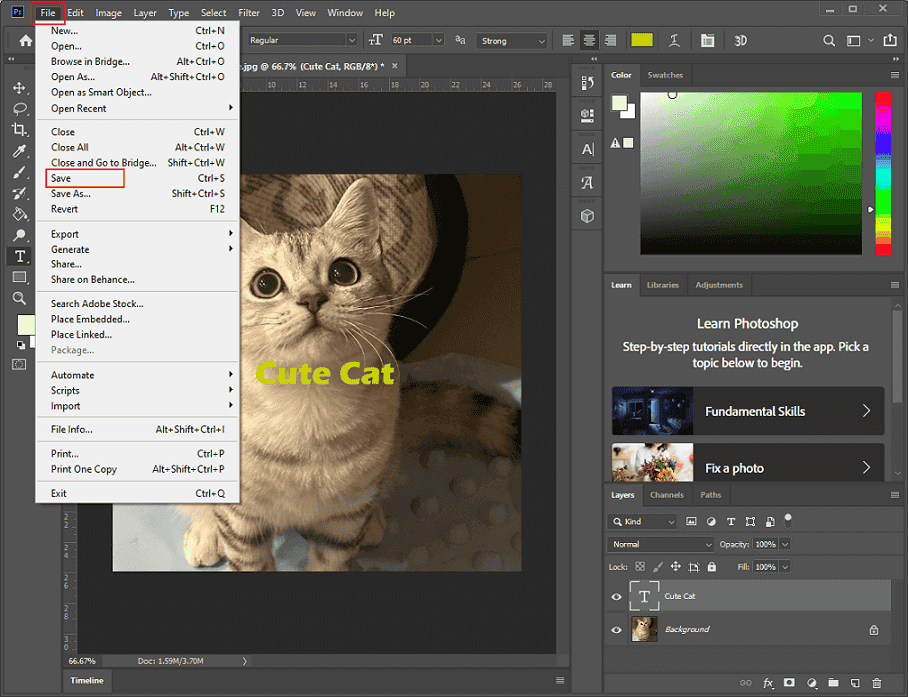This screenshot has height=697, width=908.
Task: Switch to the Channels tab
Action: coord(667,495)
